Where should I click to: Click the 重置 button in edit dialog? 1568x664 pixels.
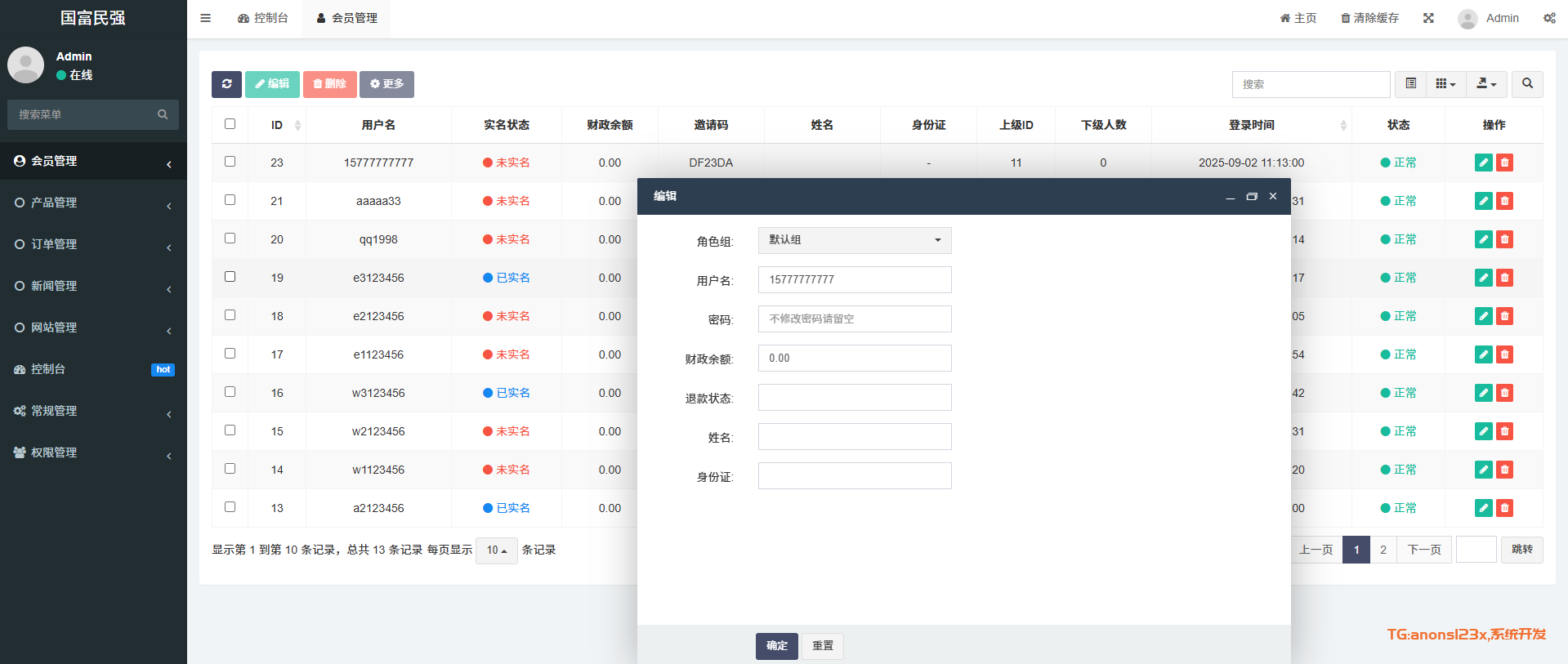pos(822,646)
